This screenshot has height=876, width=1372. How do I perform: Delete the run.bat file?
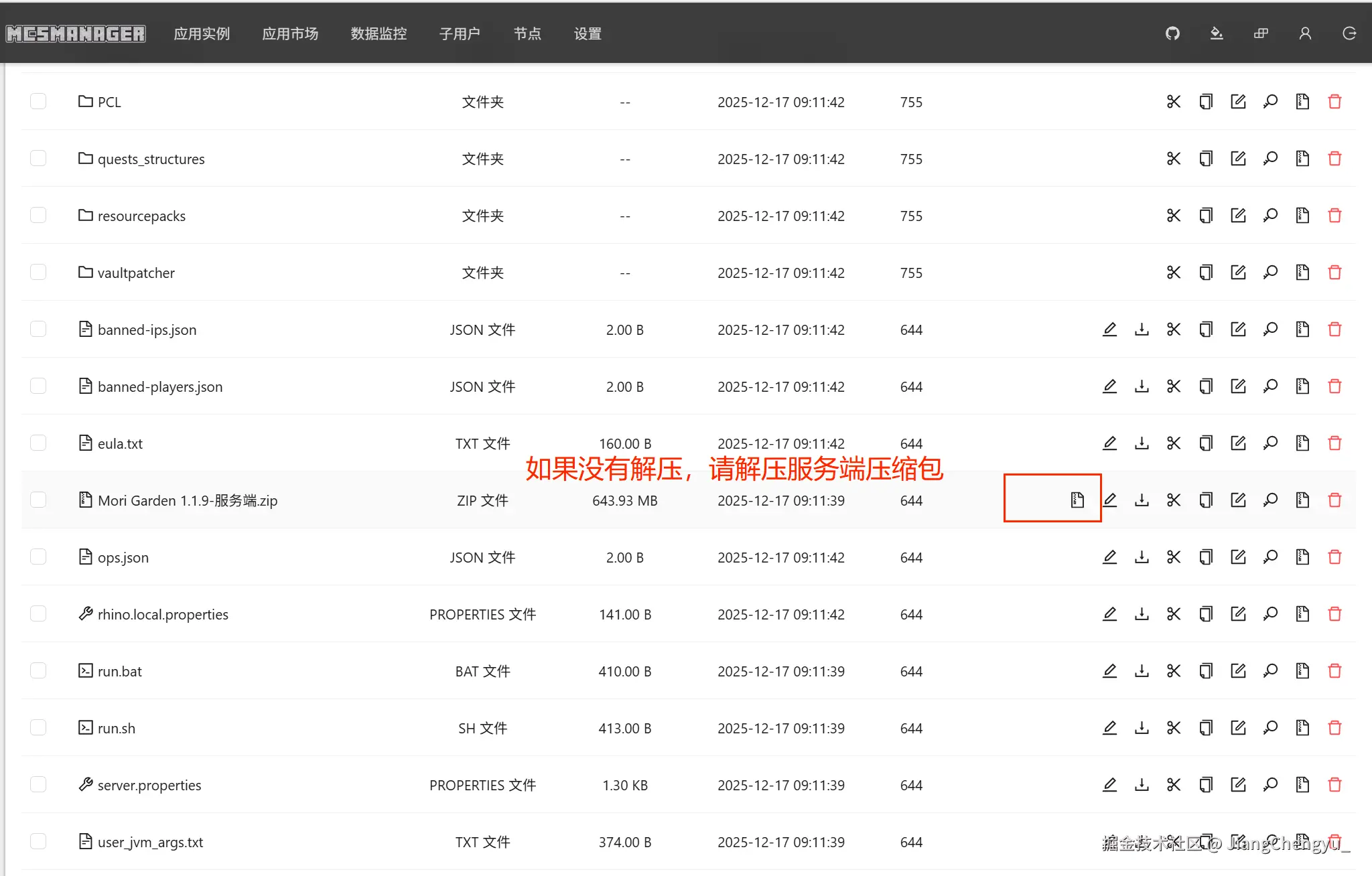(x=1334, y=671)
